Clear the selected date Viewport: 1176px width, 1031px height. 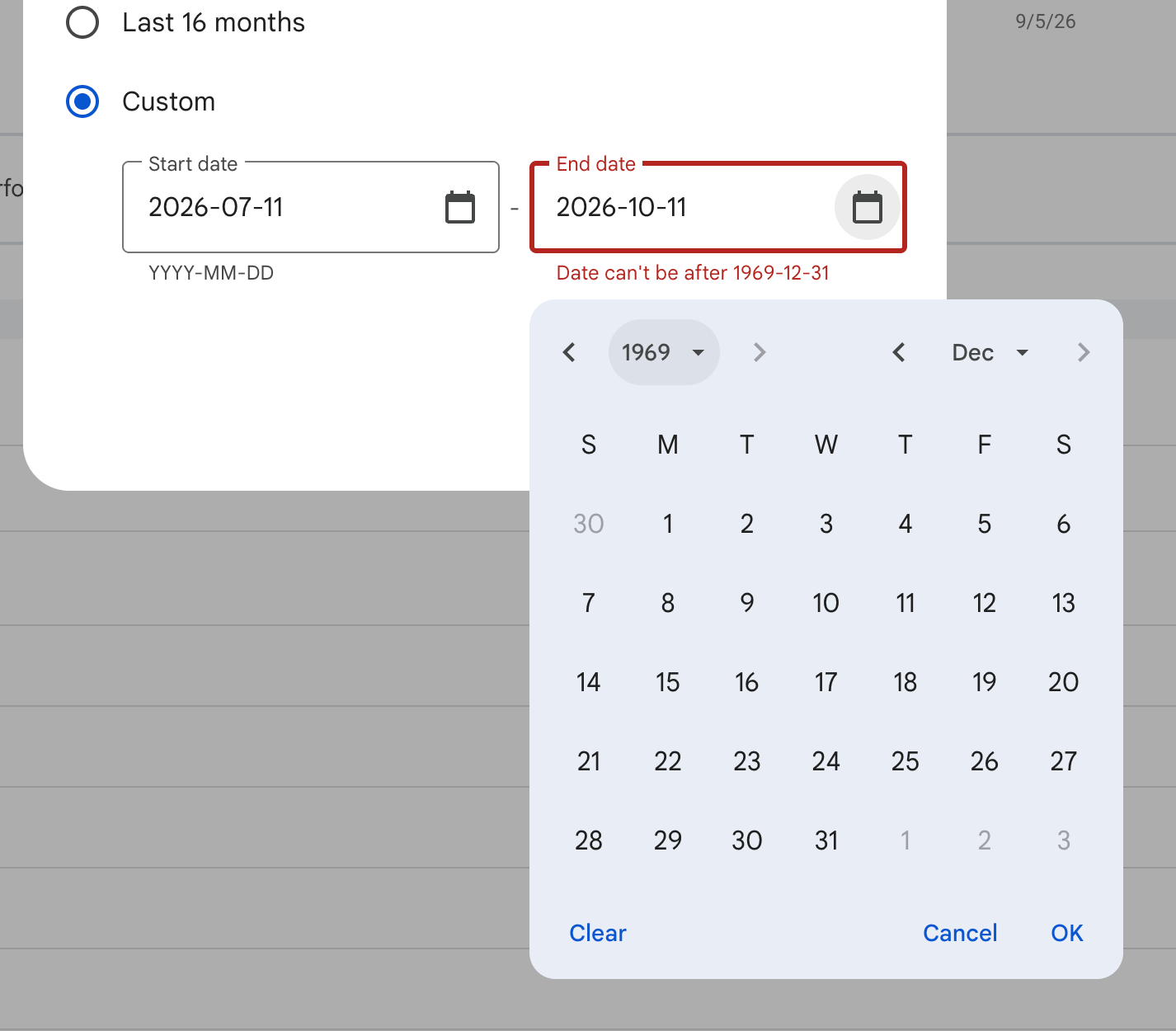pyautogui.click(x=598, y=933)
